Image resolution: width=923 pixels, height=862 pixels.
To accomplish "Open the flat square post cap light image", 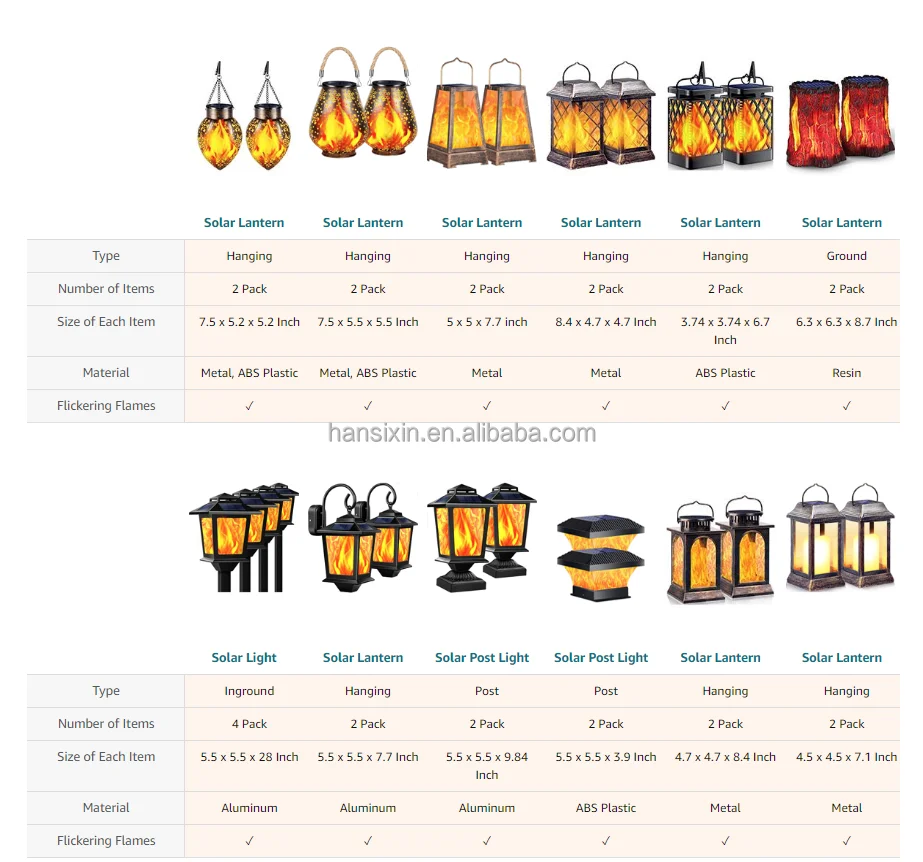I will 601,558.
